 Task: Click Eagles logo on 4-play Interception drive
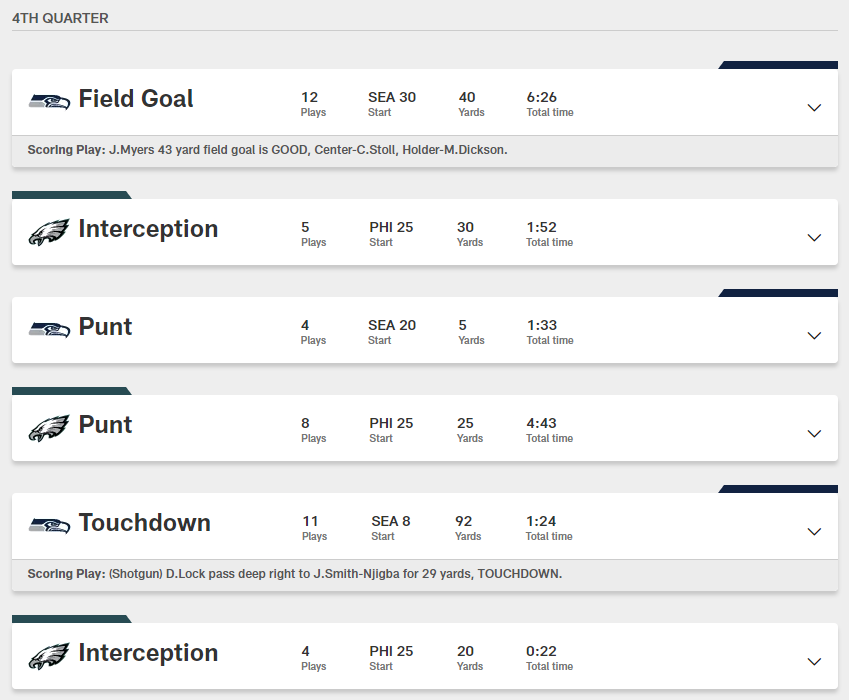[49, 655]
